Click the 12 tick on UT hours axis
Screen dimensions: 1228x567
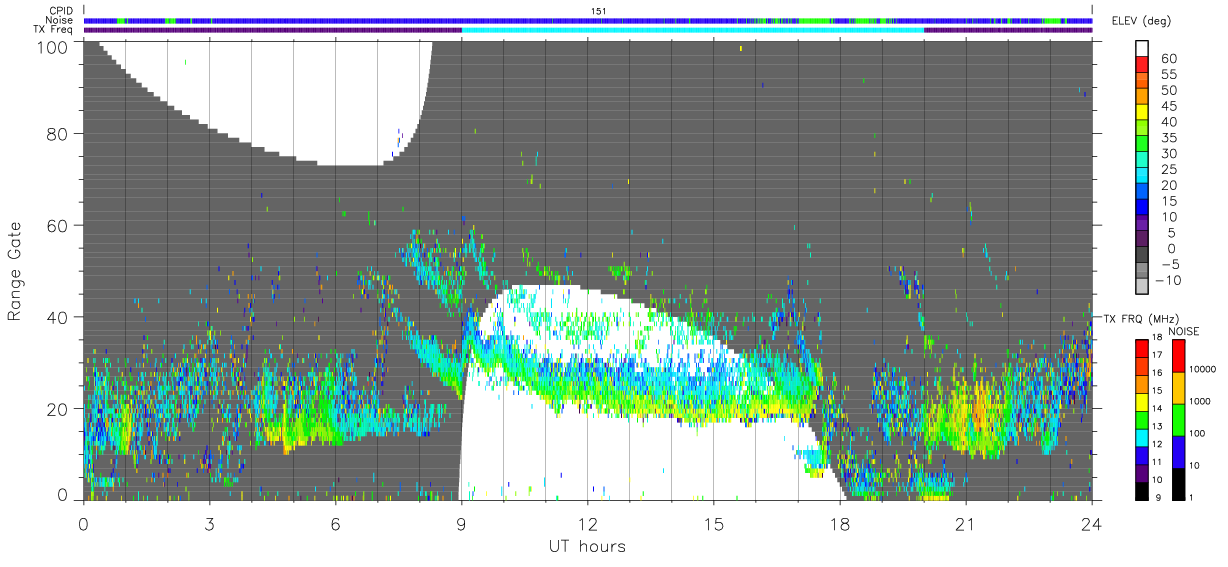pyautogui.click(x=587, y=523)
